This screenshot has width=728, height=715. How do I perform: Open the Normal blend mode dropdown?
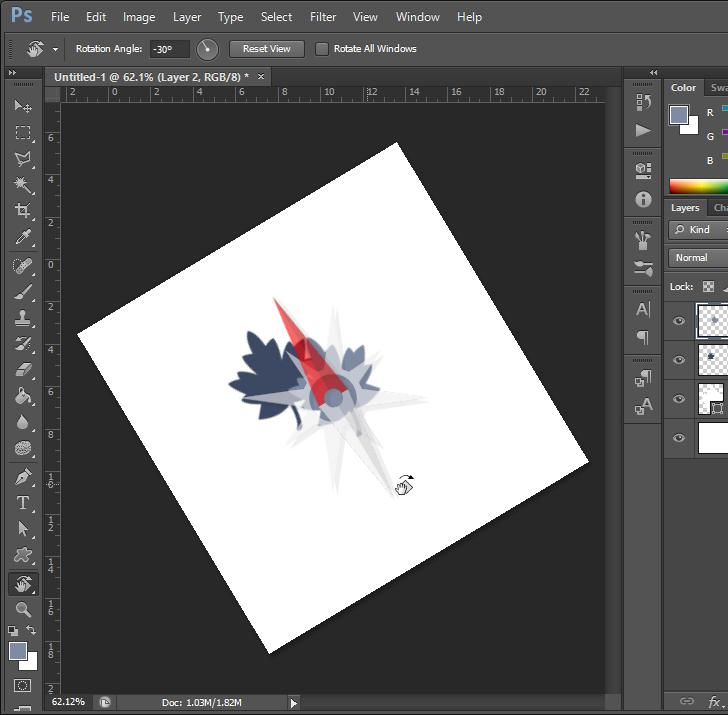[x=698, y=258]
